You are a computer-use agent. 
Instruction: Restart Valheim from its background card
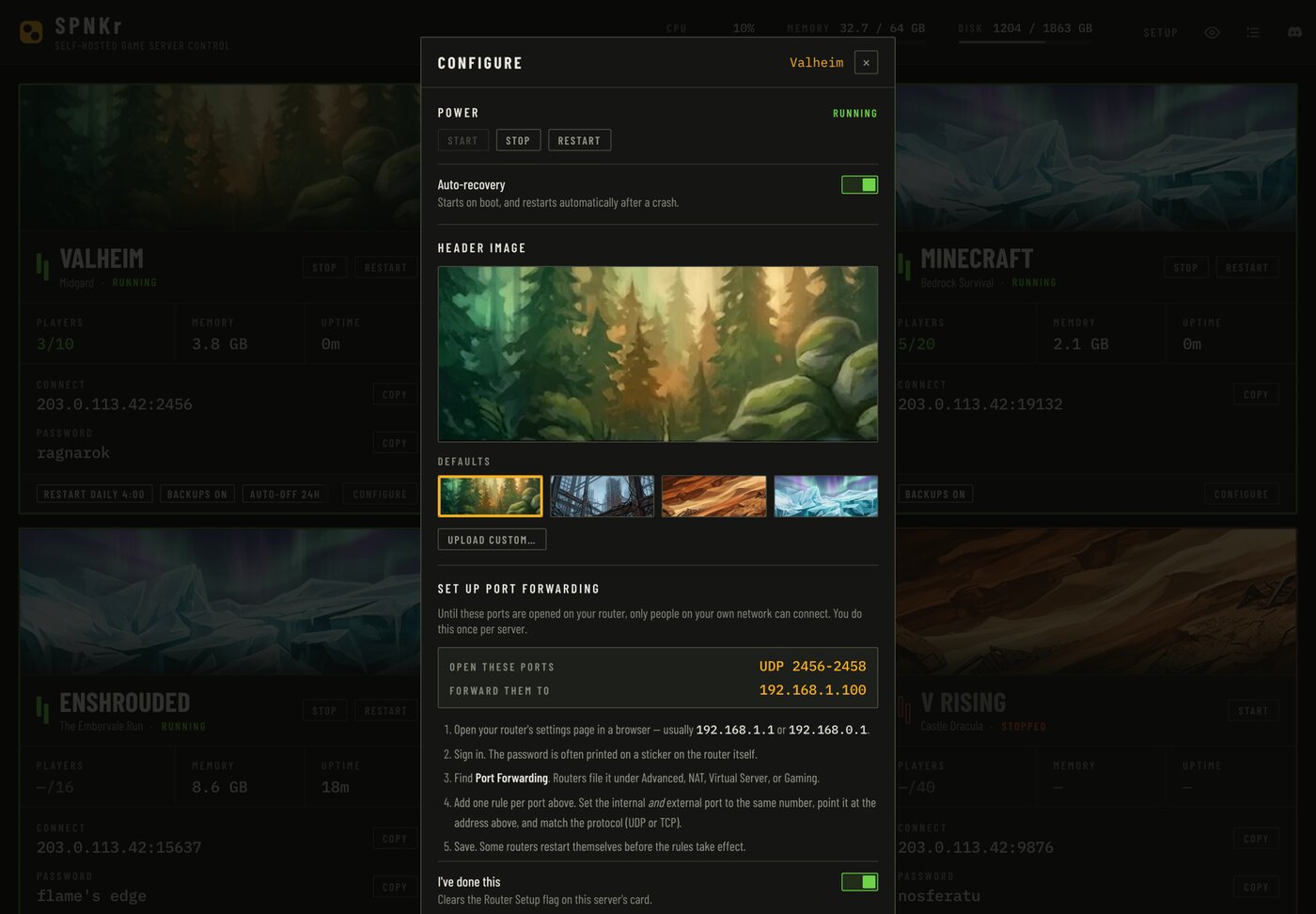click(x=385, y=268)
